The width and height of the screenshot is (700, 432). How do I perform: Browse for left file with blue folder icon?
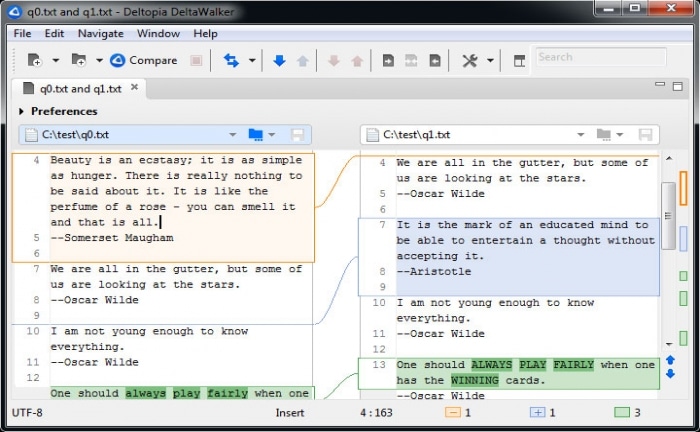(x=255, y=134)
